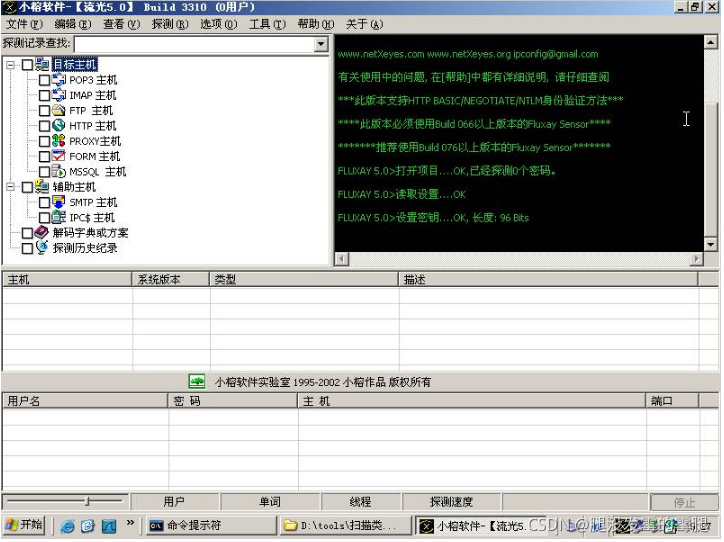Screen dimensions: 724x542
Task: Collapse the 辅助主机 tree node
Action: point(11,187)
